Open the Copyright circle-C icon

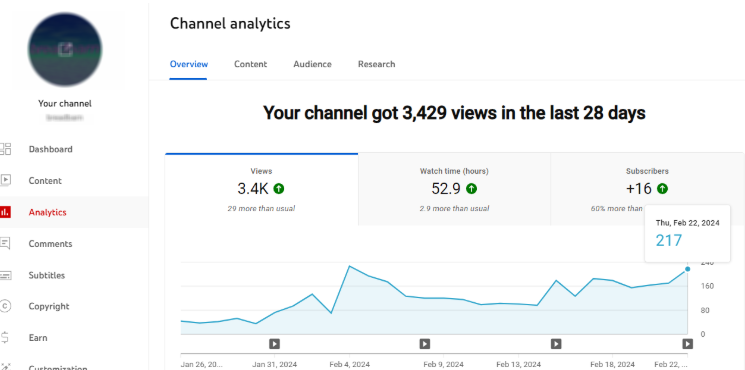coord(5,306)
